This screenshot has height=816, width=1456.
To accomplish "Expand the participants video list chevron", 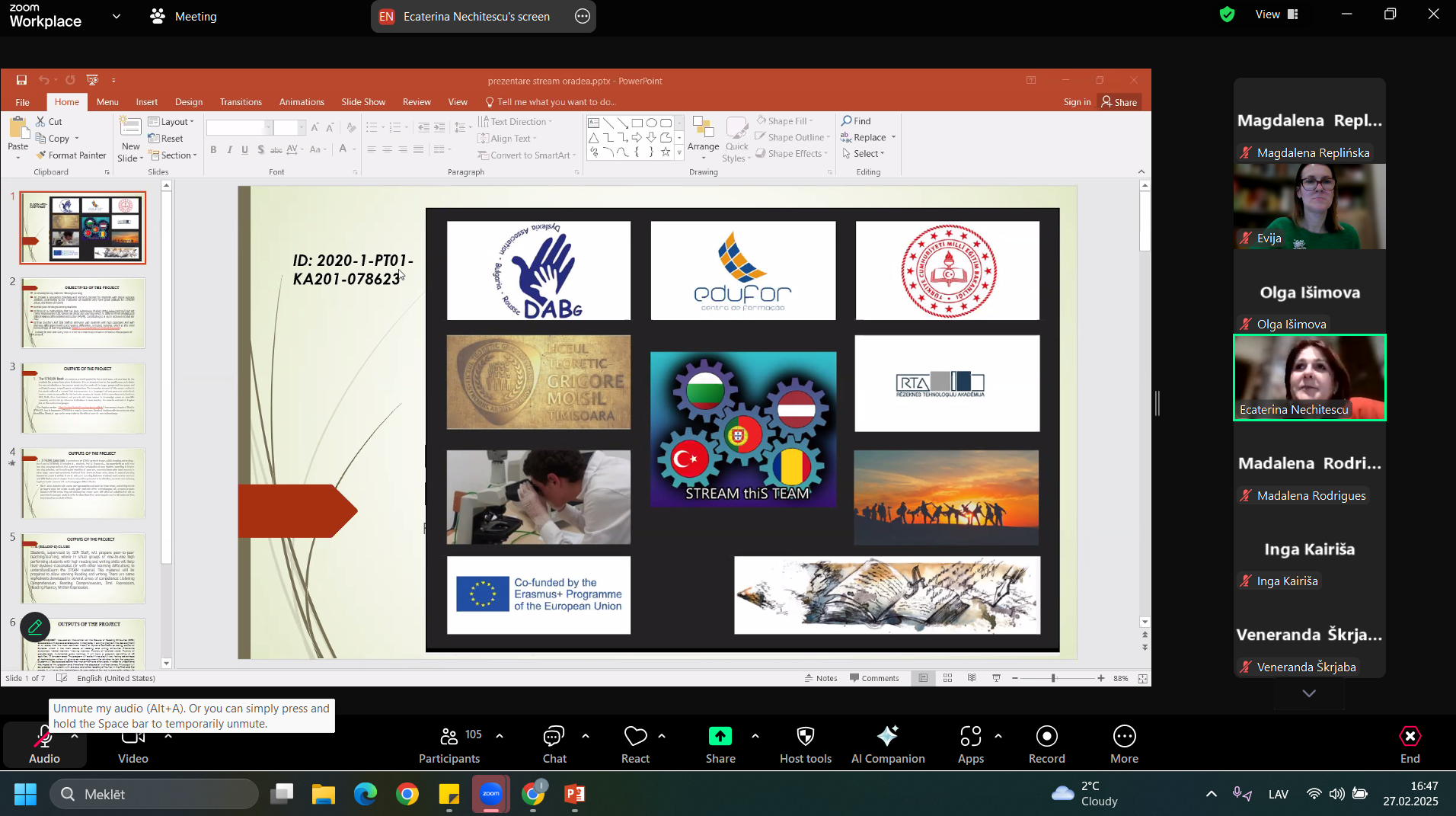I will click(x=1309, y=693).
